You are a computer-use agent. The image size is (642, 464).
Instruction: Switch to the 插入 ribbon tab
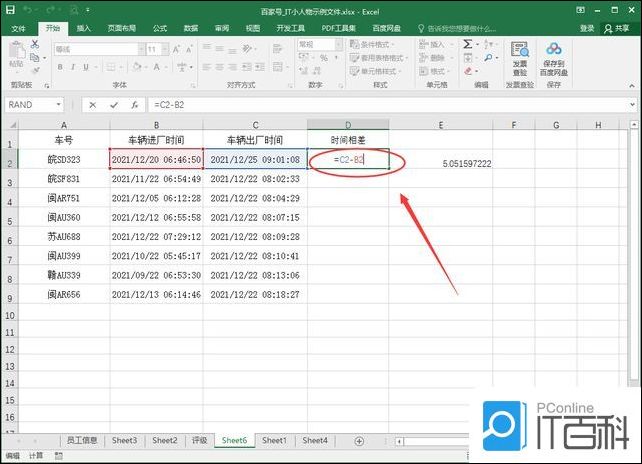click(x=84, y=28)
